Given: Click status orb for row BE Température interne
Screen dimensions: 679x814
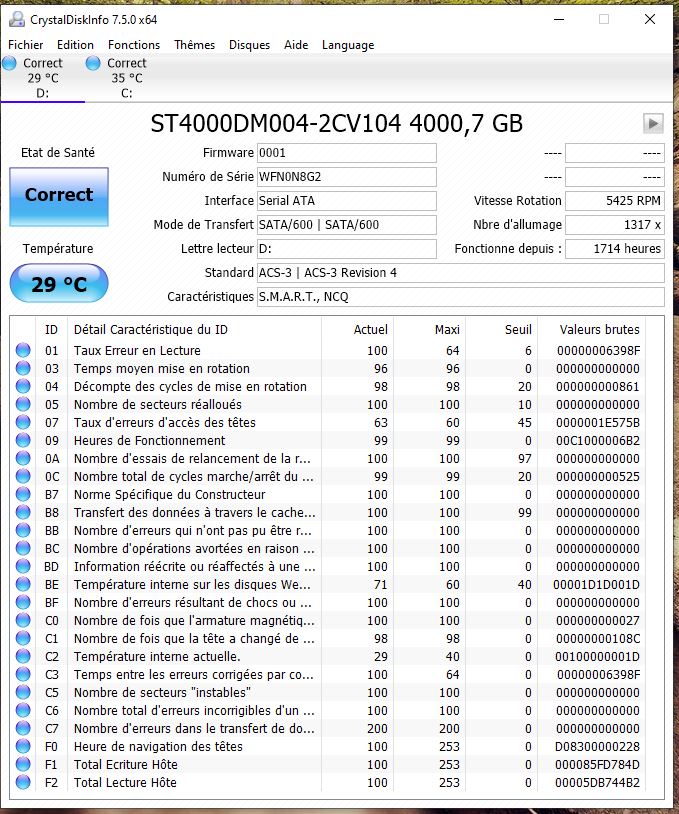Looking at the screenshot, I should [x=23, y=584].
